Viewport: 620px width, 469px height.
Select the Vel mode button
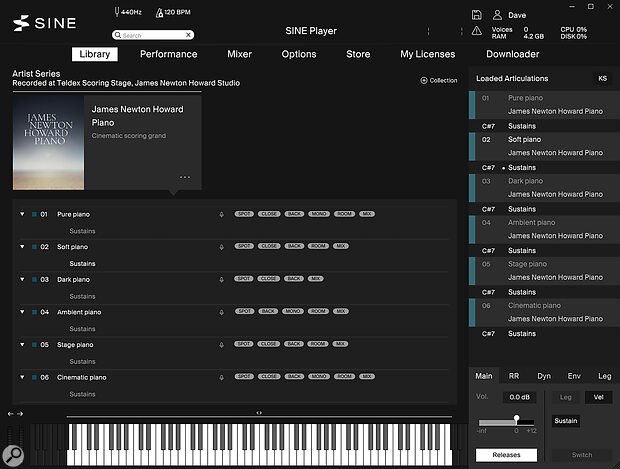point(598,397)
